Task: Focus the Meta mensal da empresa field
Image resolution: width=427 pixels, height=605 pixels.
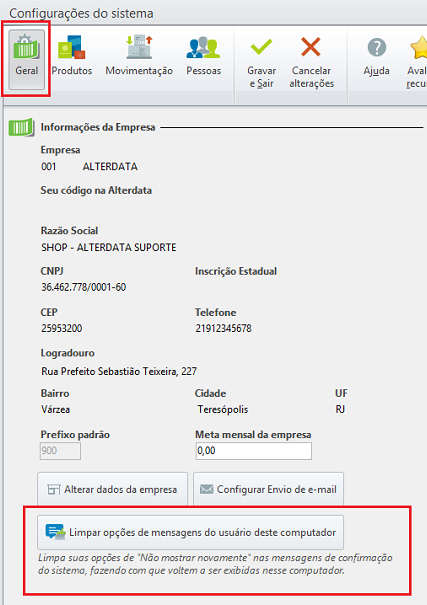Action: (x=253, y=451)
